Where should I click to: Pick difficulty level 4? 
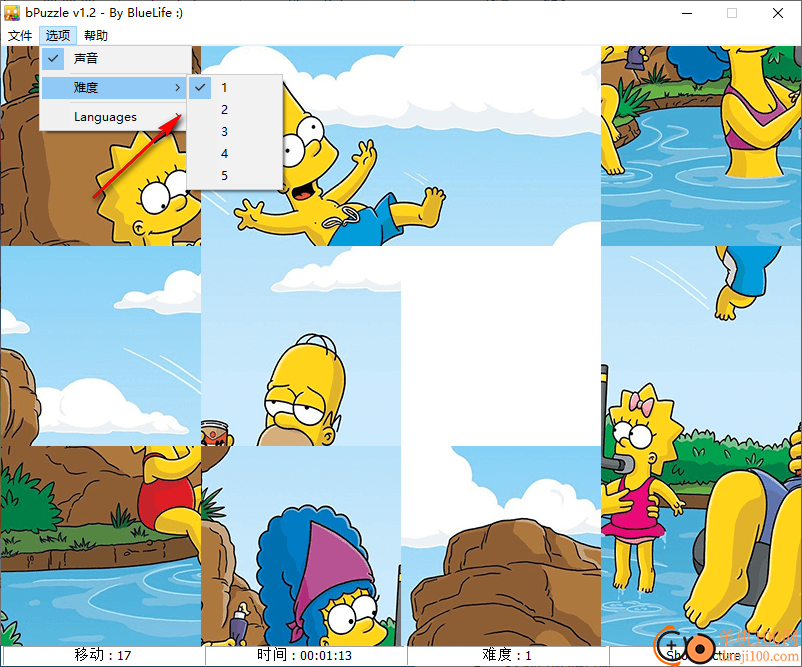click(235, 153)
